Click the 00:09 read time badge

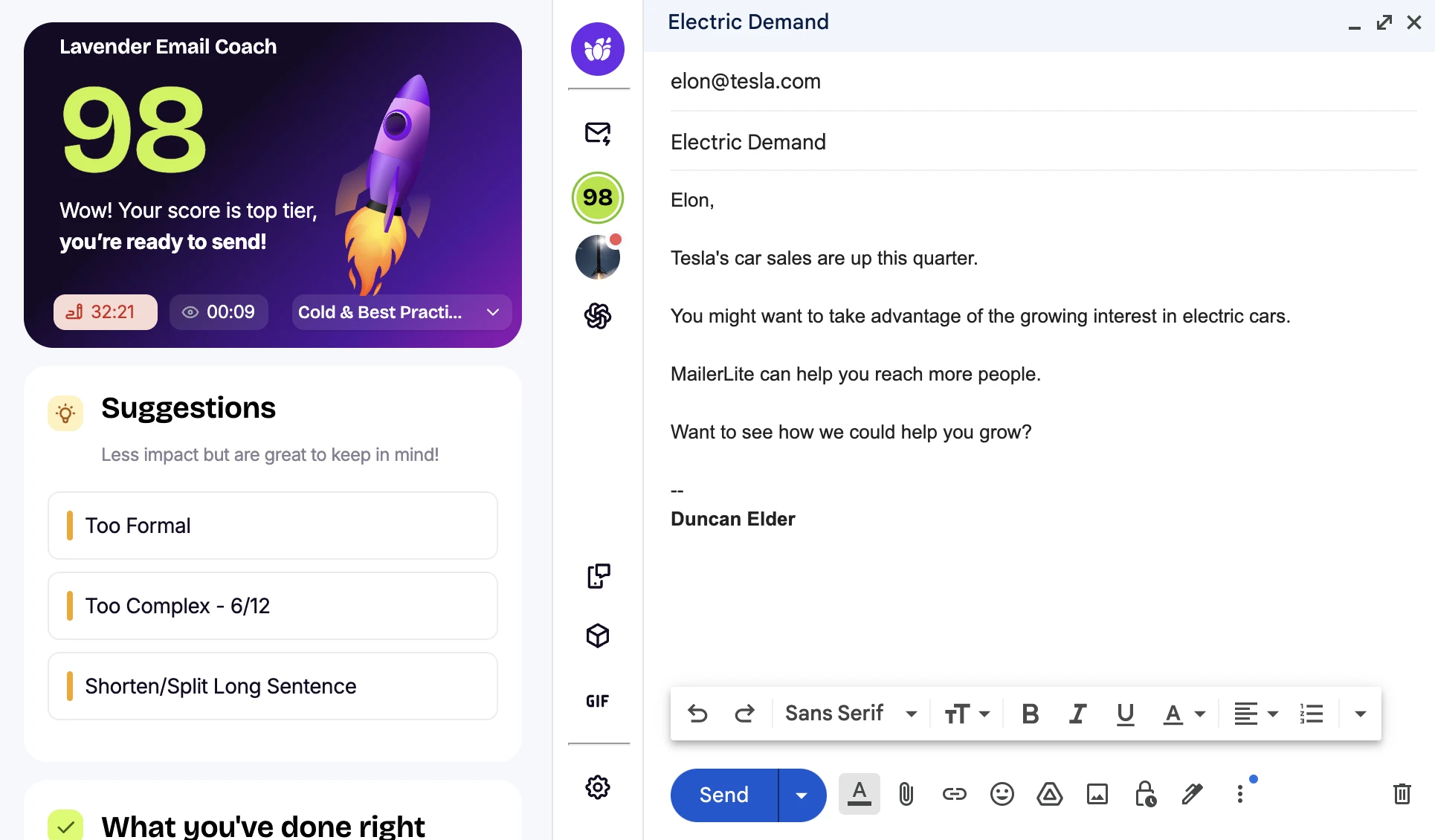point(219,312)
